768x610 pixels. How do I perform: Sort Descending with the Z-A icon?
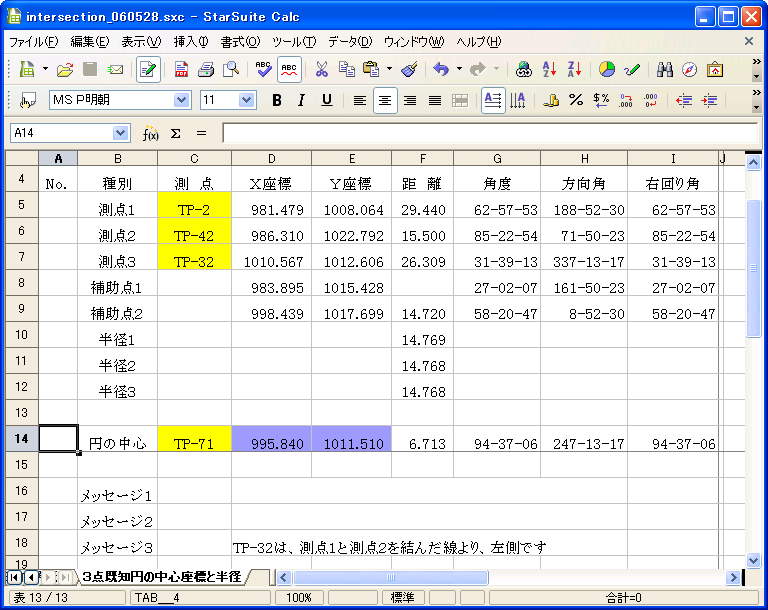pyautogui.click(x=574, y=70)
